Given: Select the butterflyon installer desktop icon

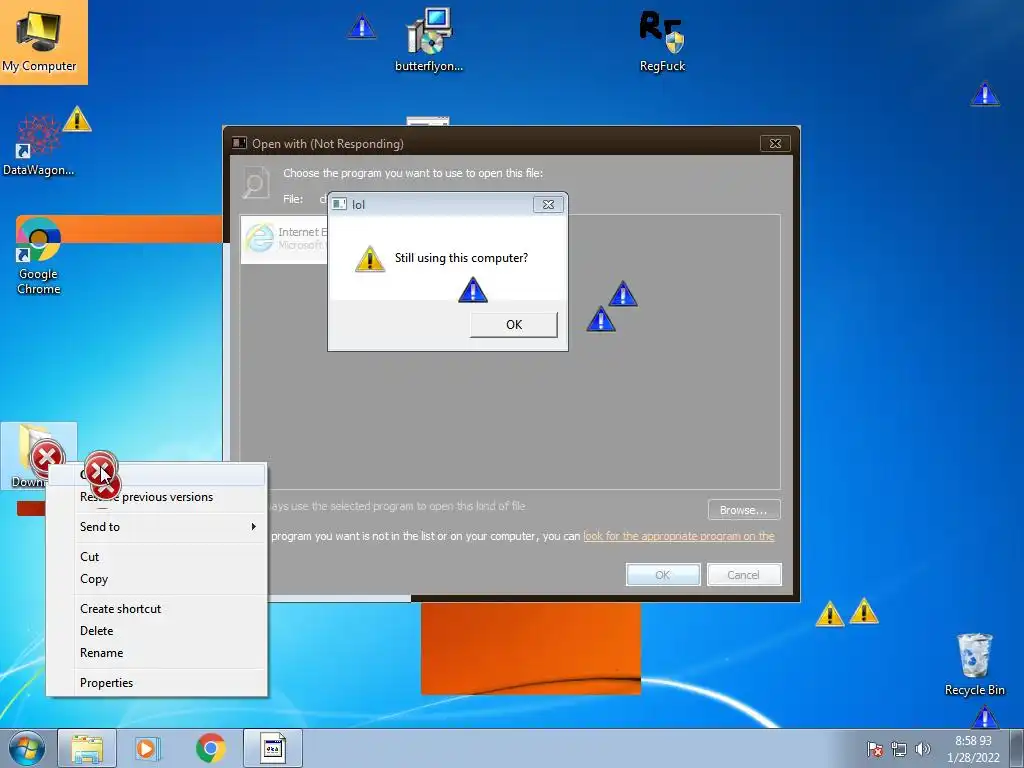Looking at the screenshot, I should tap(428, 39).
